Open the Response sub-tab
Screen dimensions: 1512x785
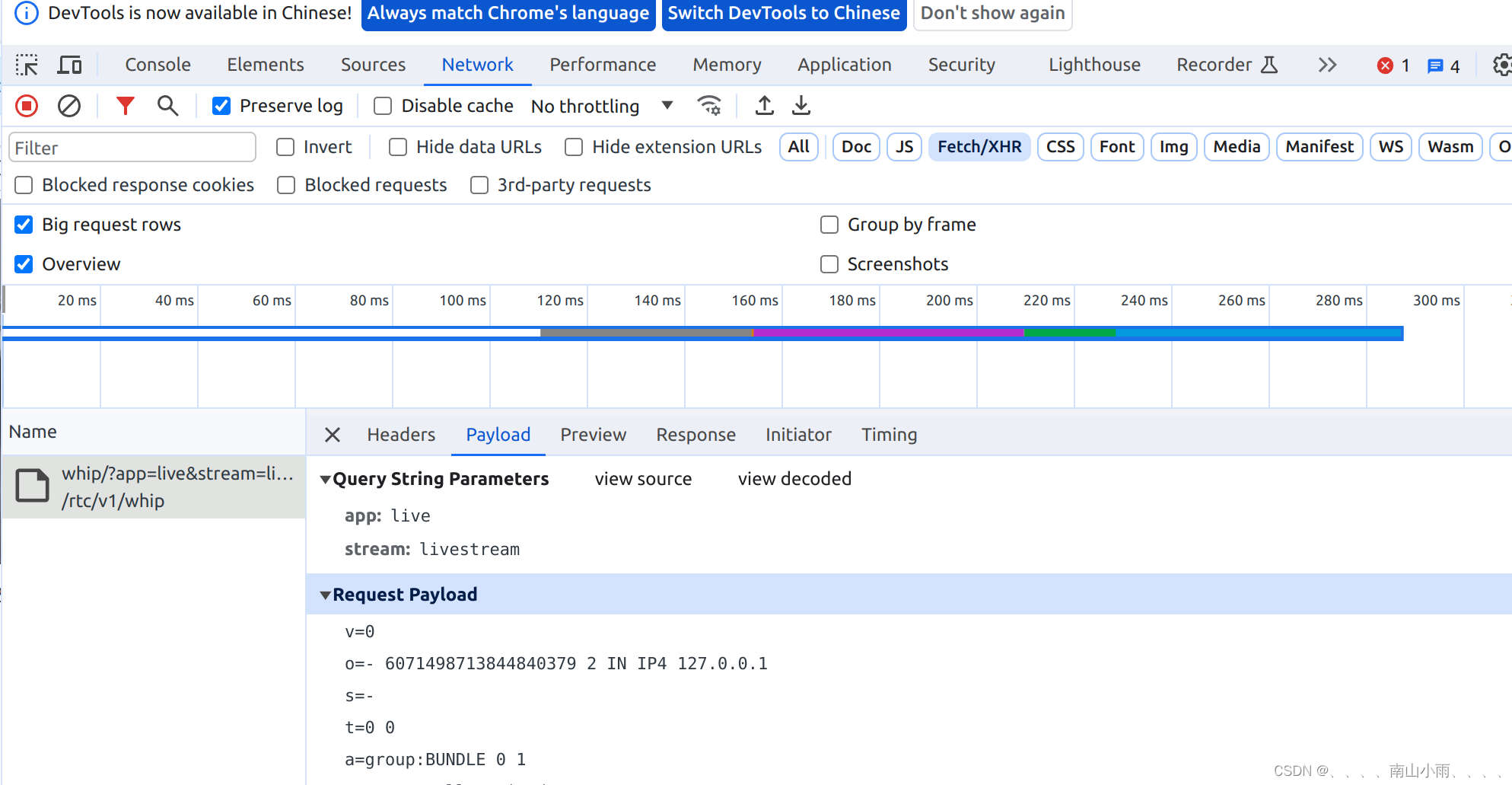point(696,435)
